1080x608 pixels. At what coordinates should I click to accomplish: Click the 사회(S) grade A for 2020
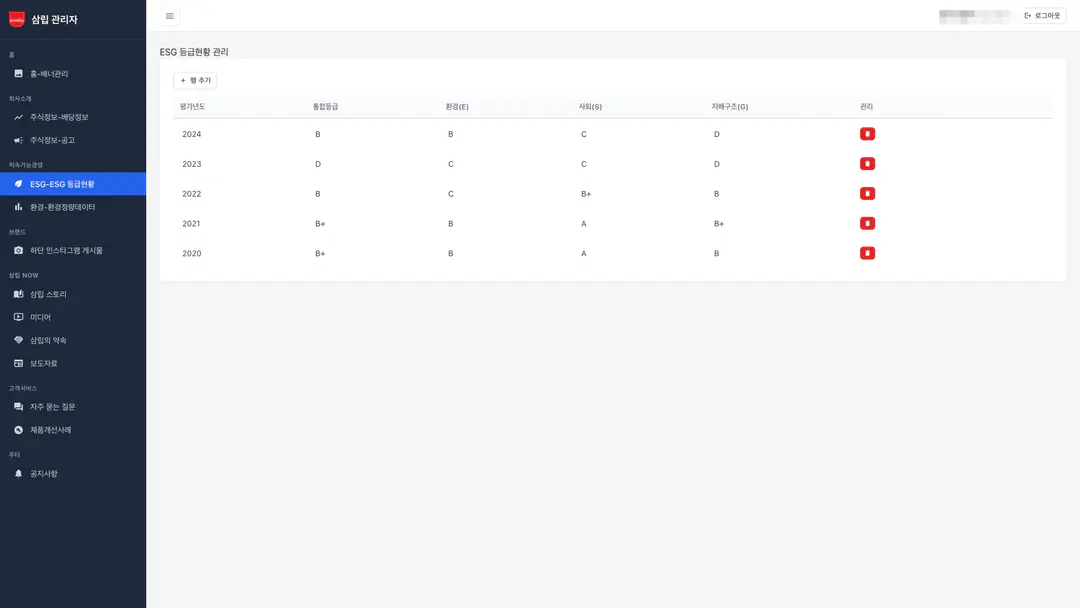click(x=583, y=253)
